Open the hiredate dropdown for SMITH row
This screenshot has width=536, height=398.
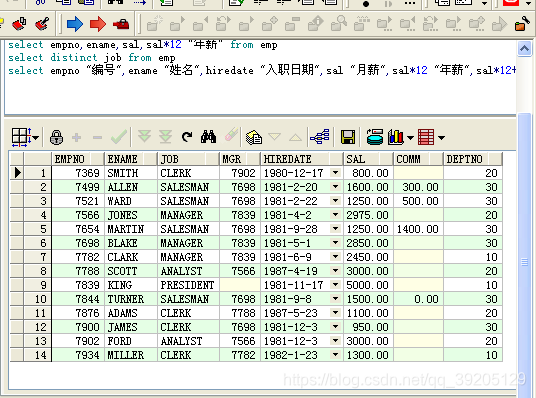[336, 173]
